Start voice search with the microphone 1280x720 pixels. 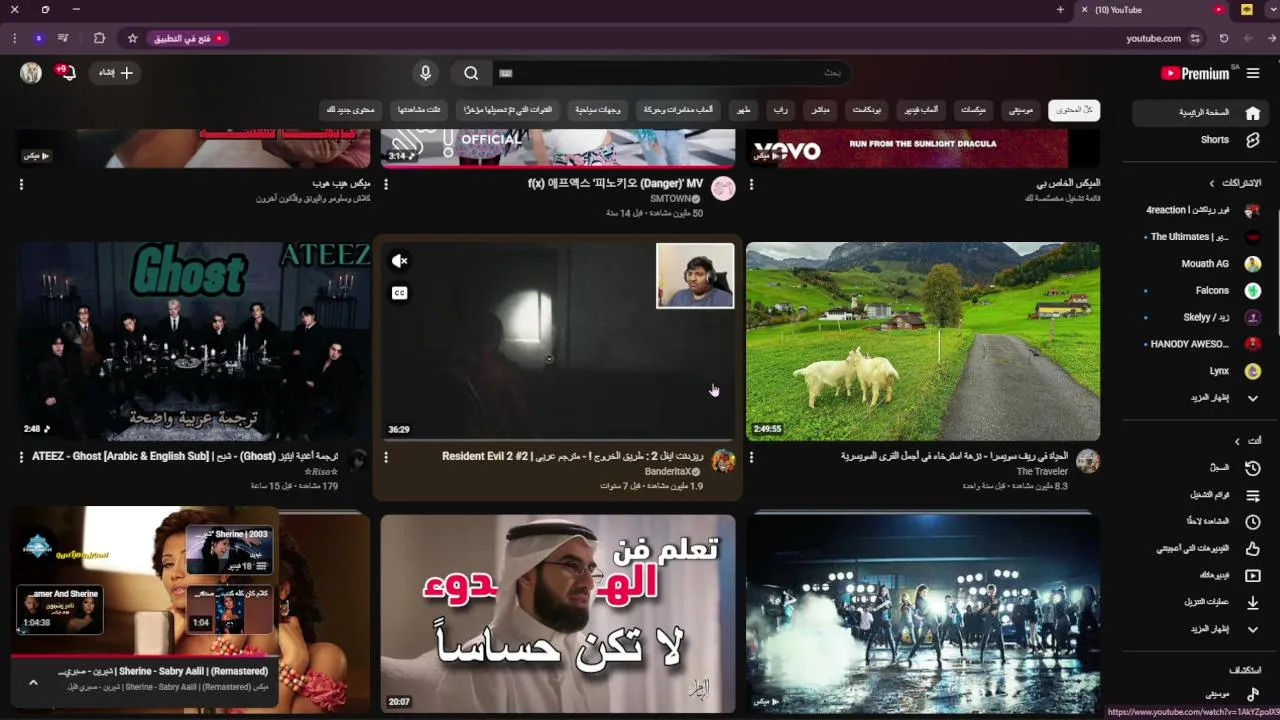pyautogui.click(x=425, y=73)
